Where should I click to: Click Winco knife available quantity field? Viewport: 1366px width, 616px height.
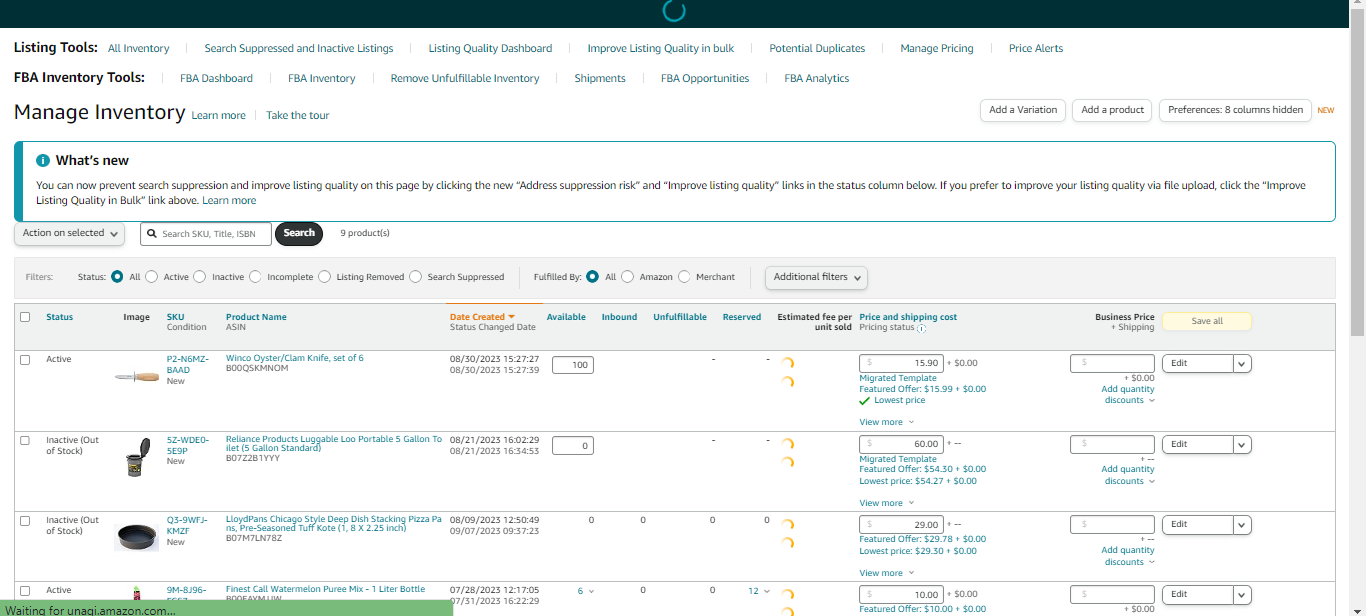pos(573,365)
